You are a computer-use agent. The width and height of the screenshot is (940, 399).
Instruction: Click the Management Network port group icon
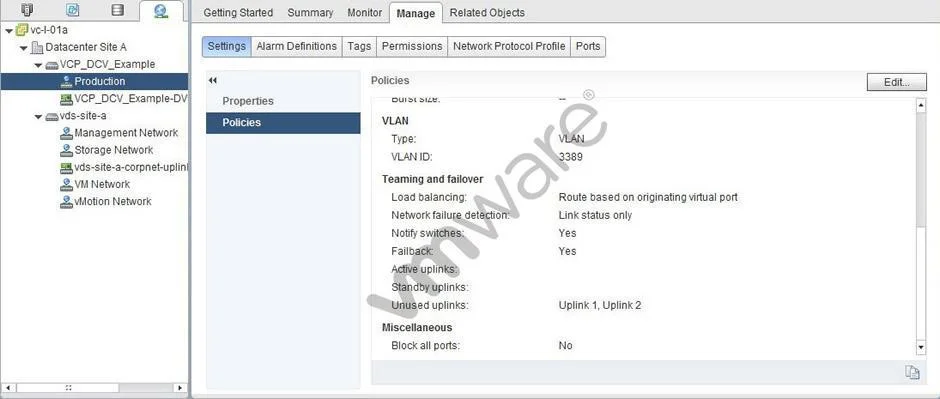pyautogui.click(x=67, y=133)
